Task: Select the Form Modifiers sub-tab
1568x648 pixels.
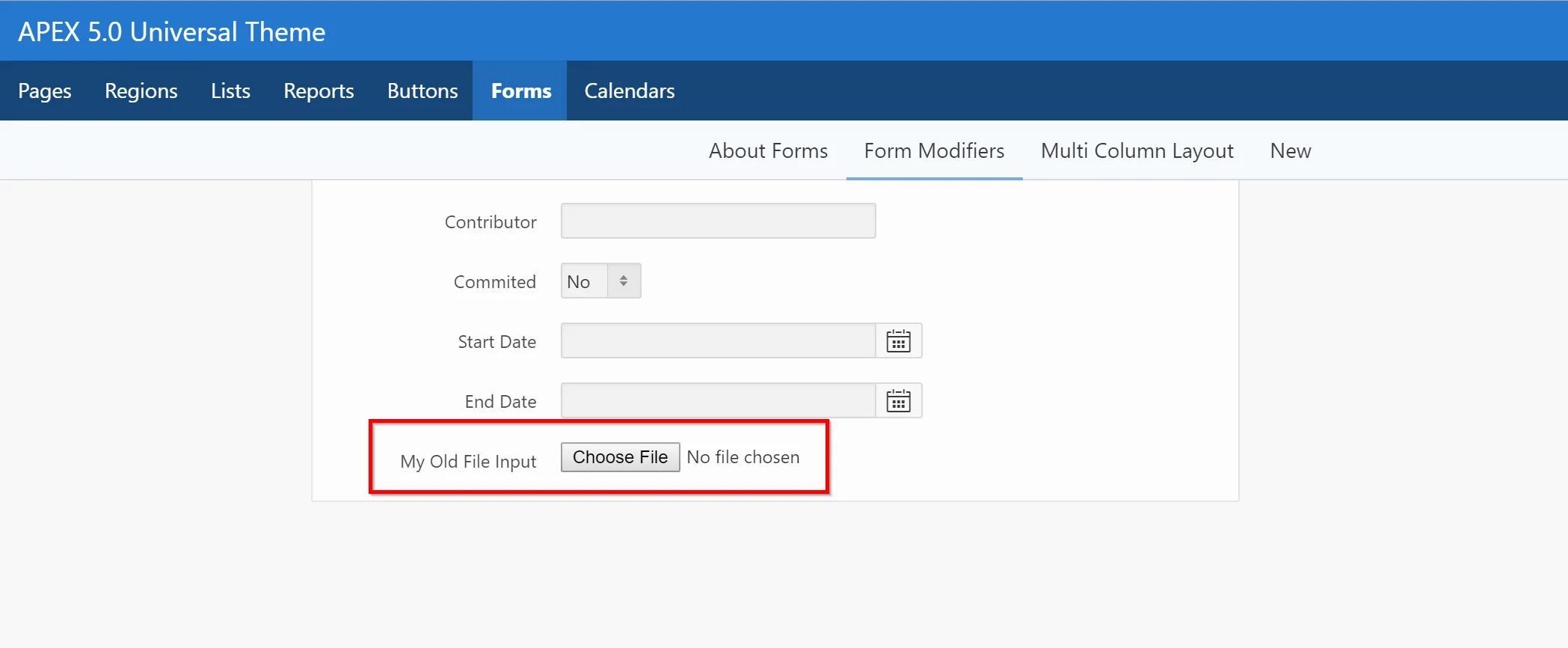Action: [x=934, y=150]
